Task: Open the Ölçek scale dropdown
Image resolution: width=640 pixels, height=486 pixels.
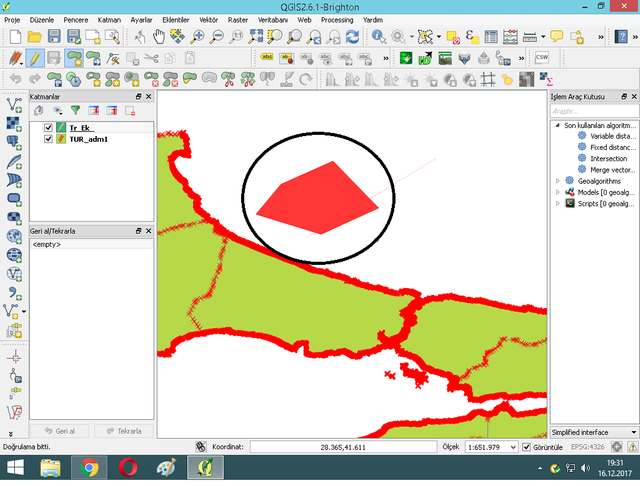Action: pyautogui.click(x=513, y=447)
